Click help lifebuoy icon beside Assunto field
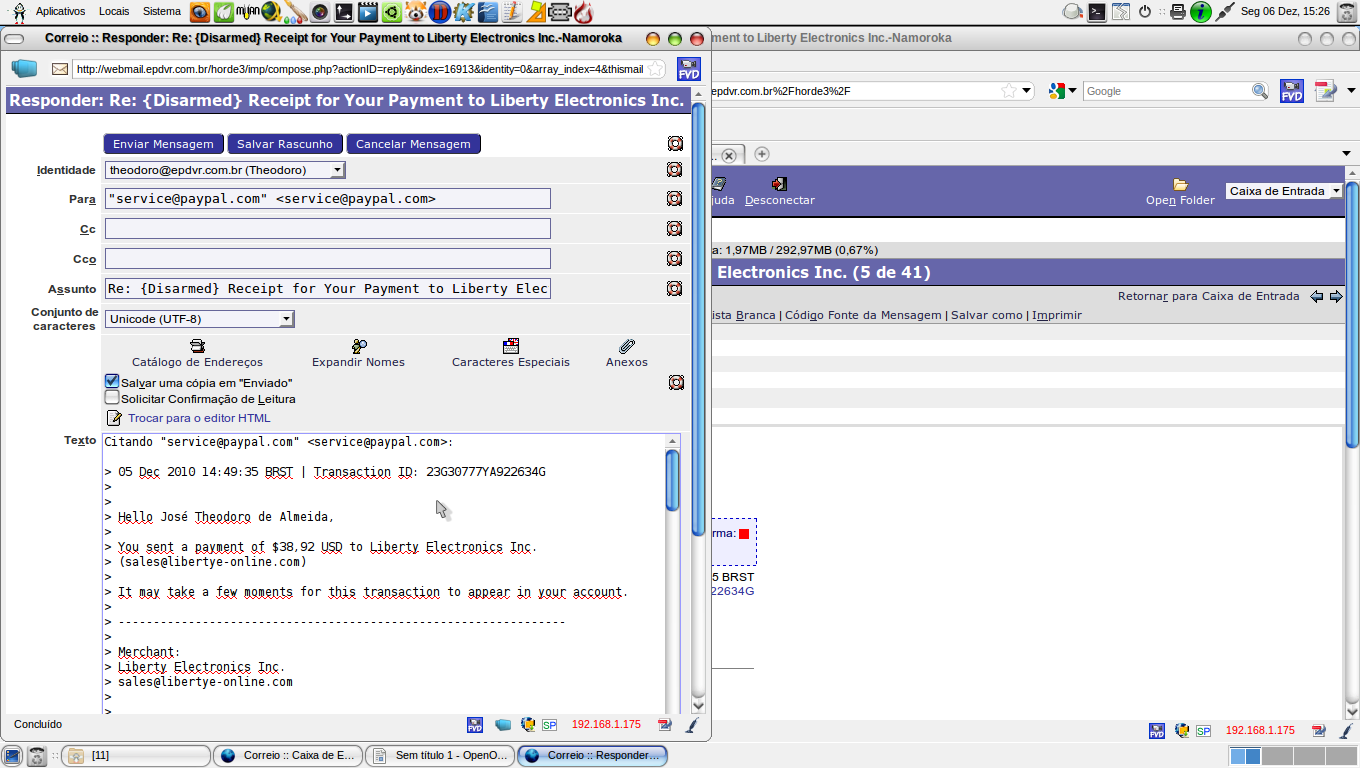 (x=675, y=289)
